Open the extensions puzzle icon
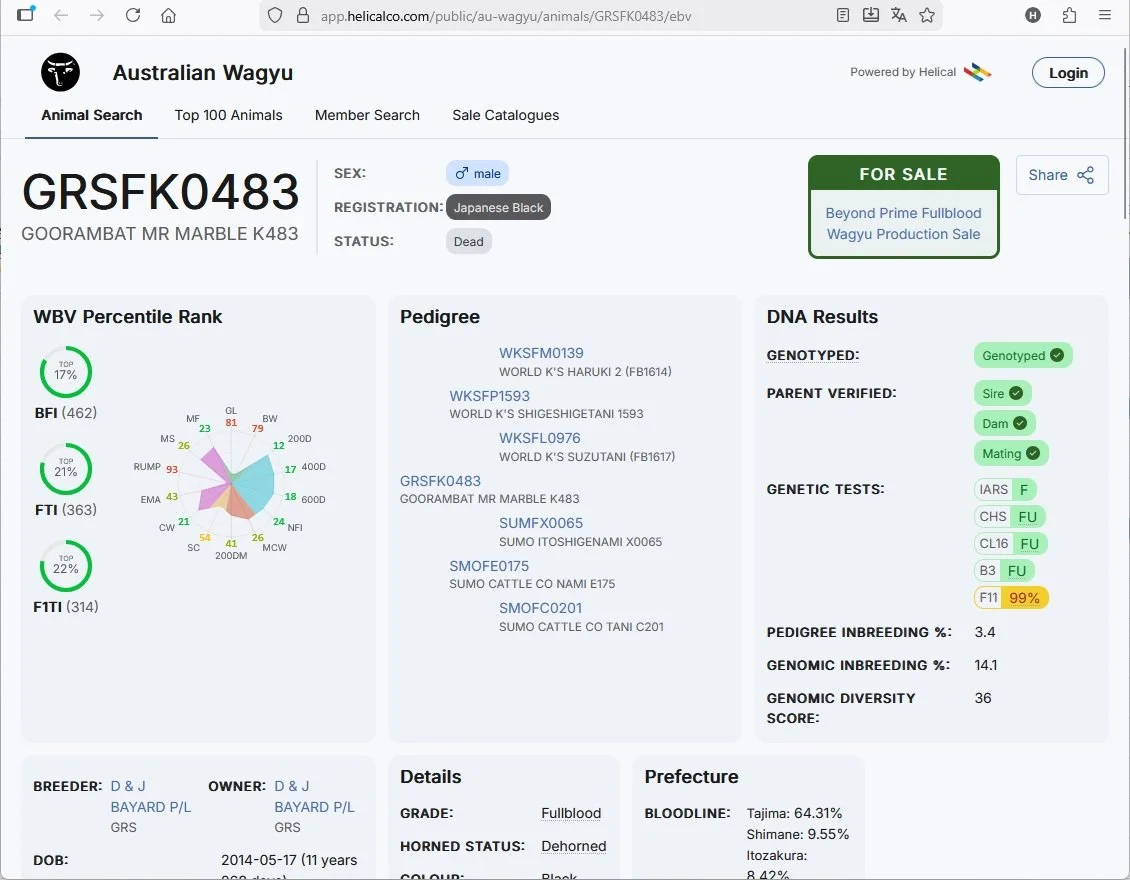 point(1069,15)
